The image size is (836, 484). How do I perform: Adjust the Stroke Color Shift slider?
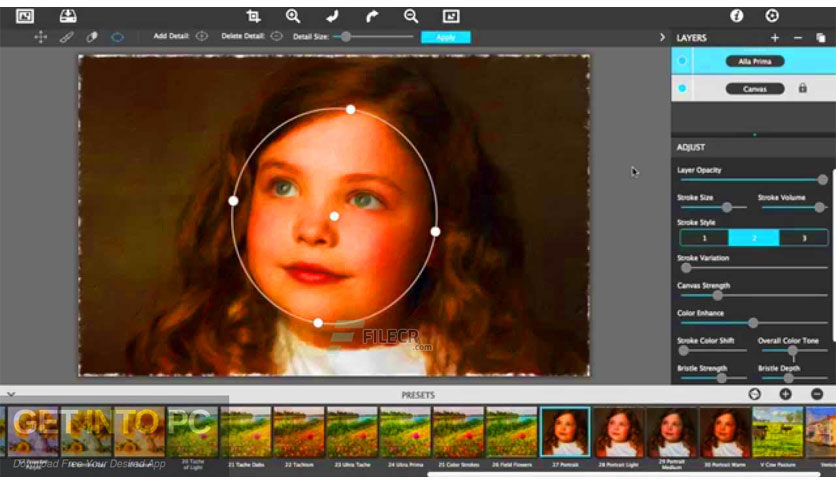712,350
